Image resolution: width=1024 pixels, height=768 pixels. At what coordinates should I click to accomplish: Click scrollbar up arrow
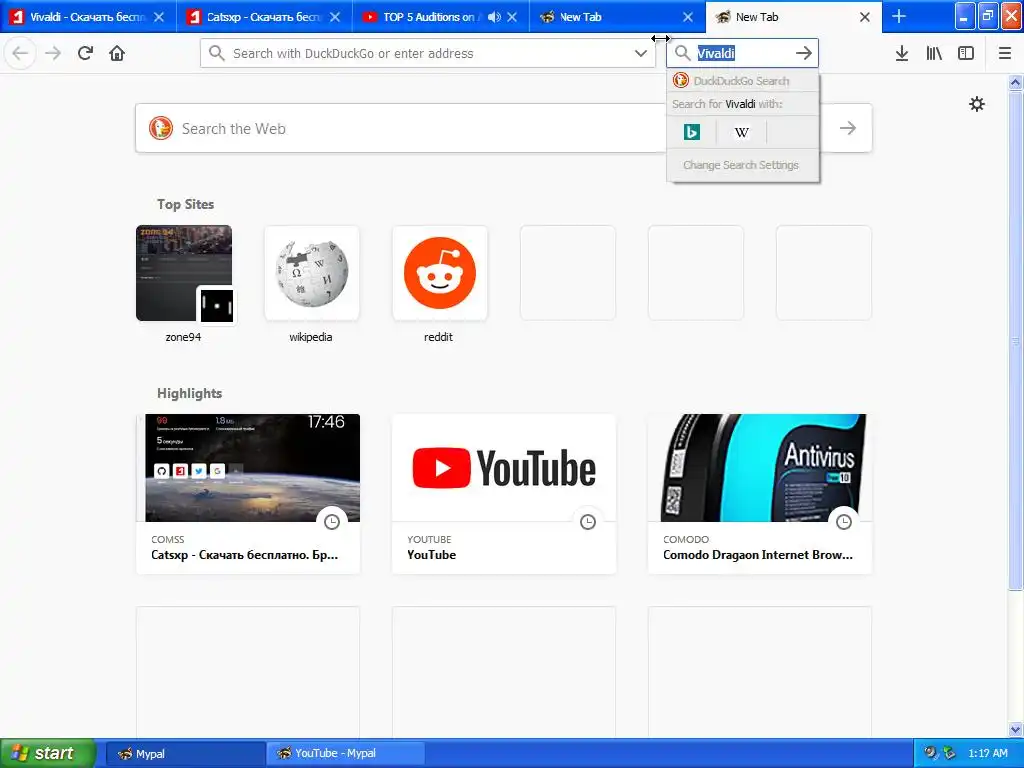(x=1016, y=82)
